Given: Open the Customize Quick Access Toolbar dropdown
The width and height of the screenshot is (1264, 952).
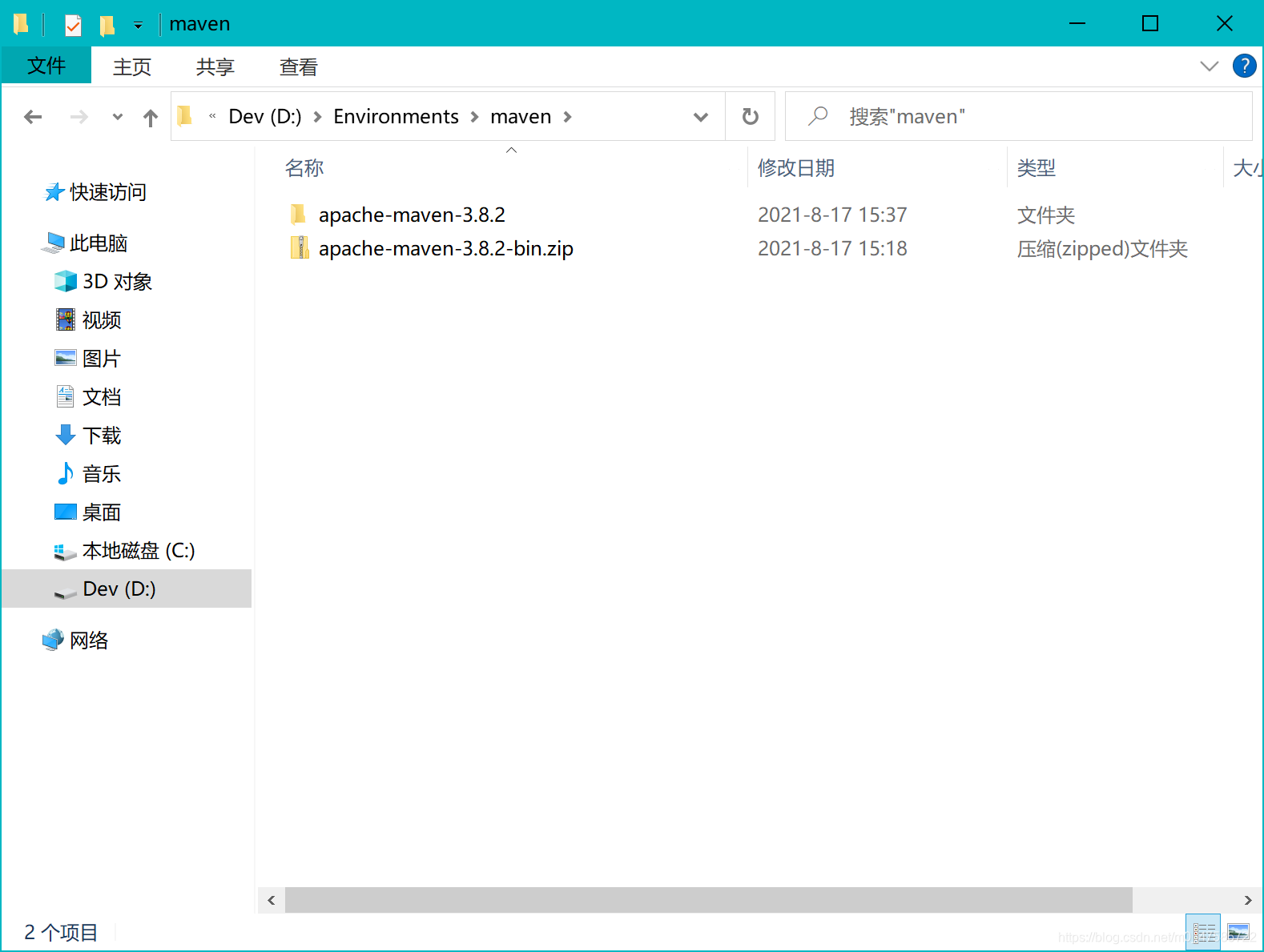Looking at the screenshot, I should 138,26.
